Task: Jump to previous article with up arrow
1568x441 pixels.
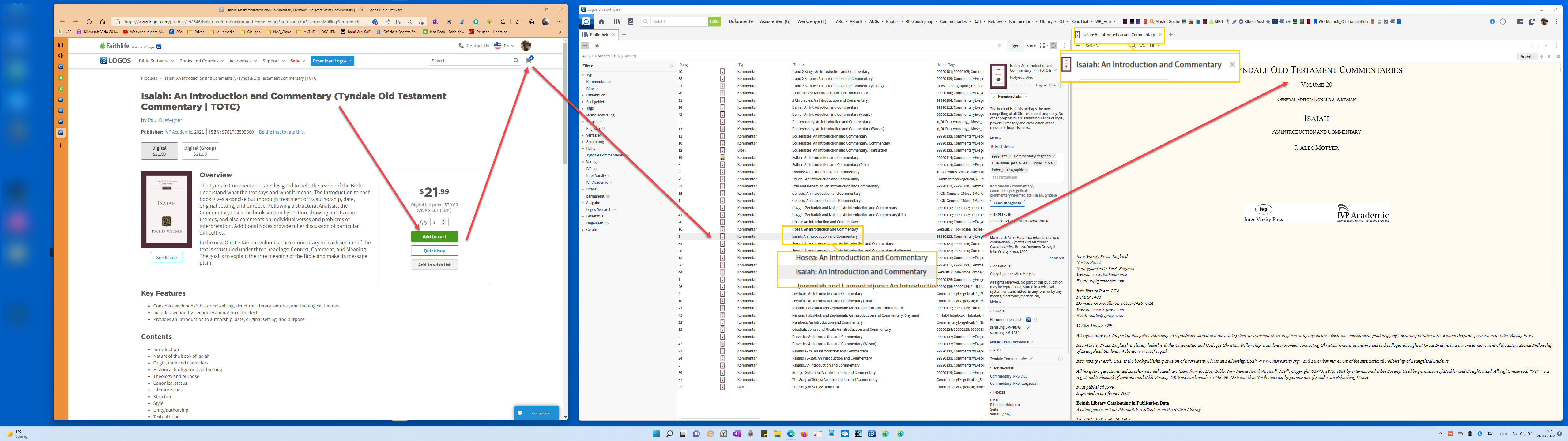Action: coord(1542,57)
